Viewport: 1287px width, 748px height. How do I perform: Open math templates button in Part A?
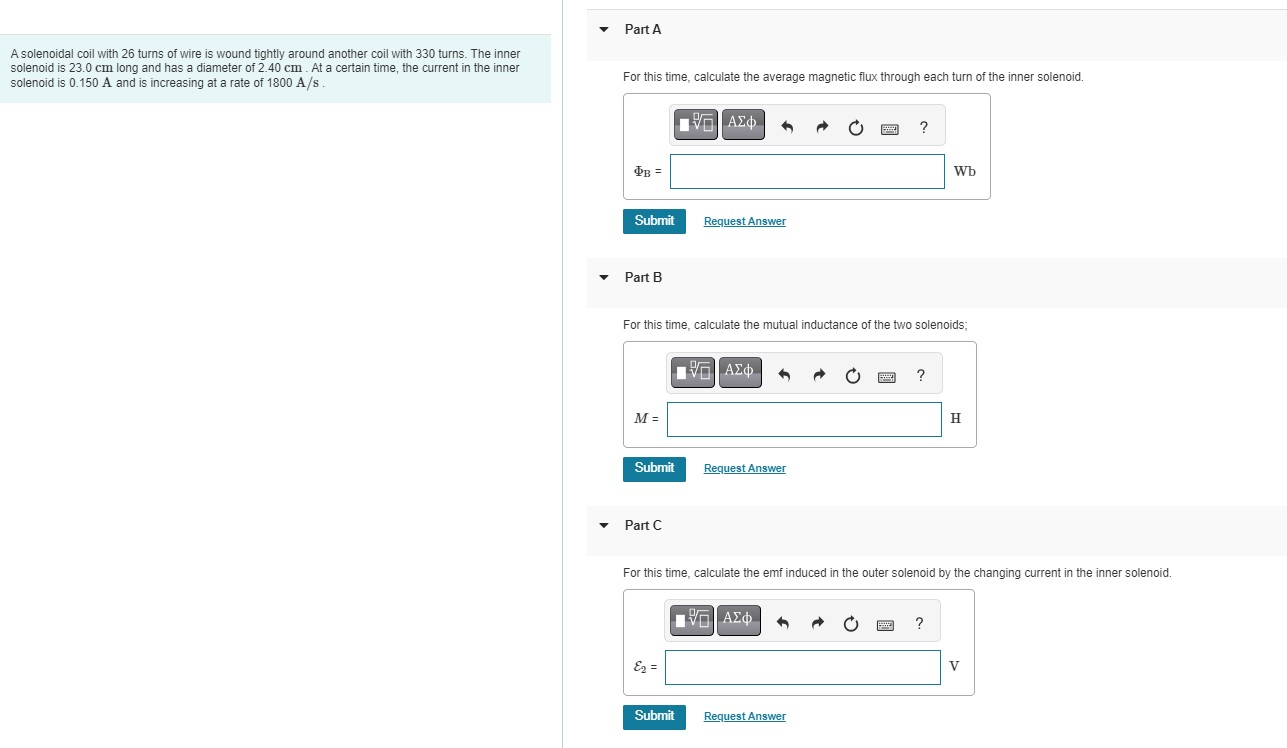pos(697,125)
